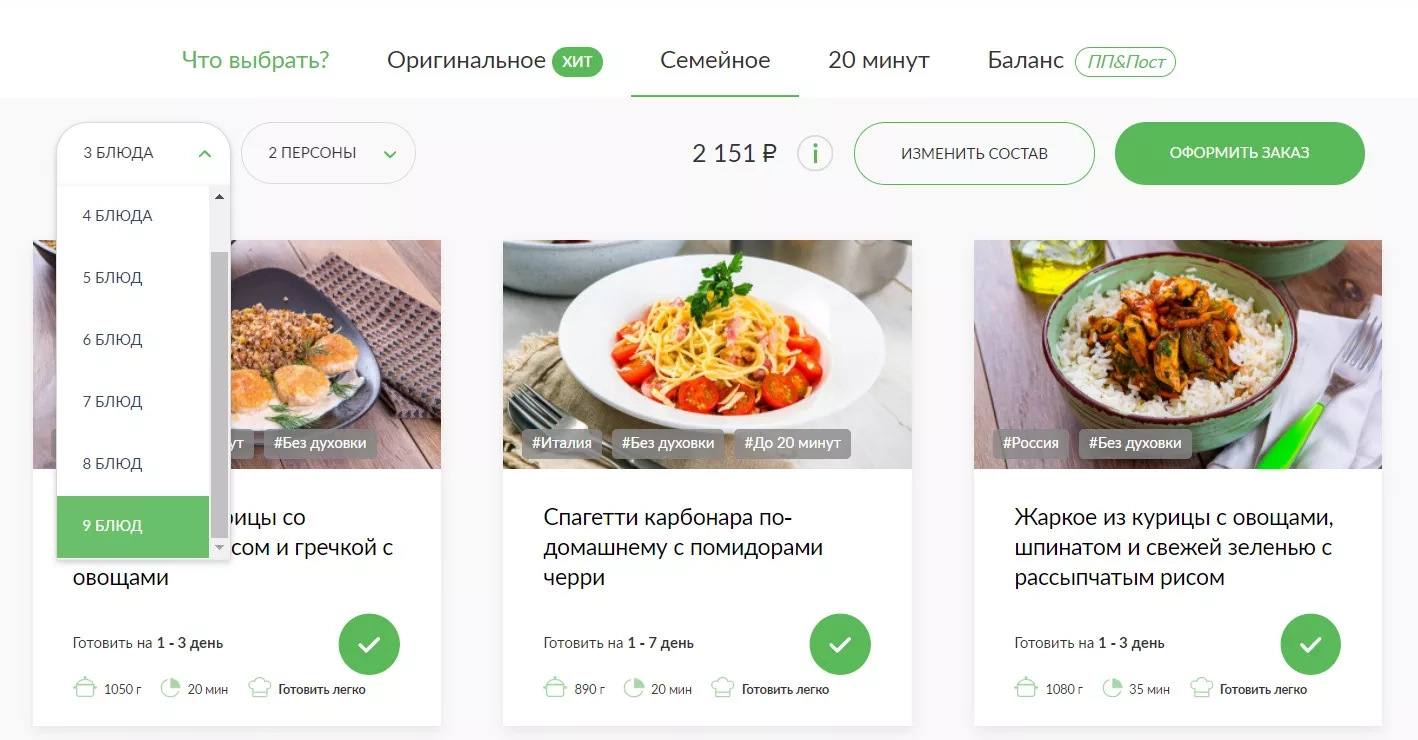Click the green info icon beside price

(x=815, y=154)
